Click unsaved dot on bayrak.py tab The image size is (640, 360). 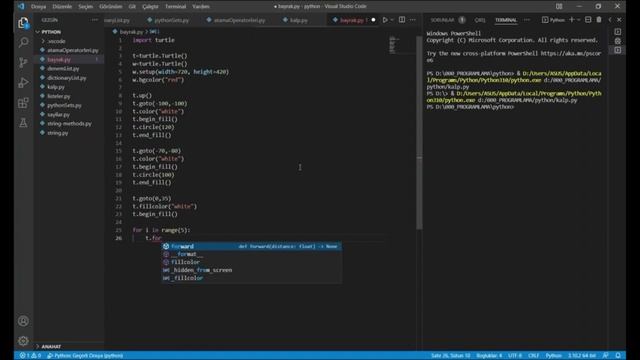click(x=373, y=20)
